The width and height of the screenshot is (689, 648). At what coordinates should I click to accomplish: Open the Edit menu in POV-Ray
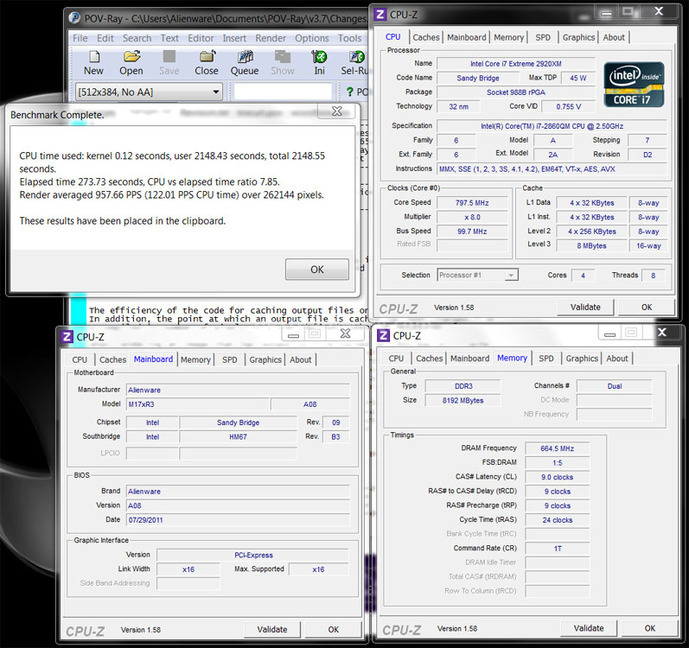[x=105, y=38]
